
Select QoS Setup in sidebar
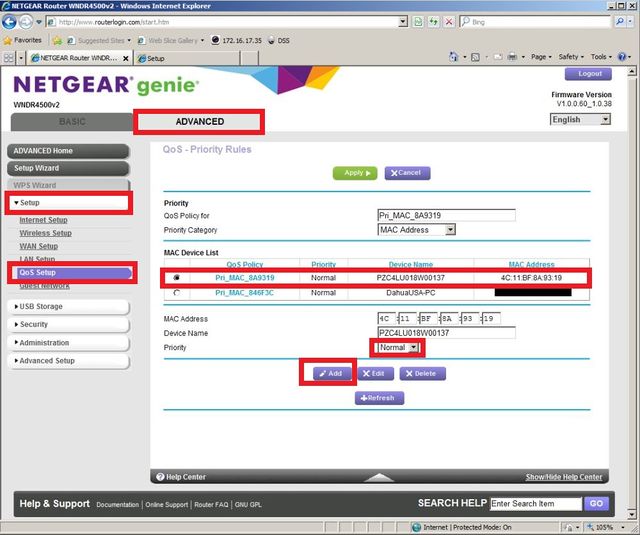(75, 273)
